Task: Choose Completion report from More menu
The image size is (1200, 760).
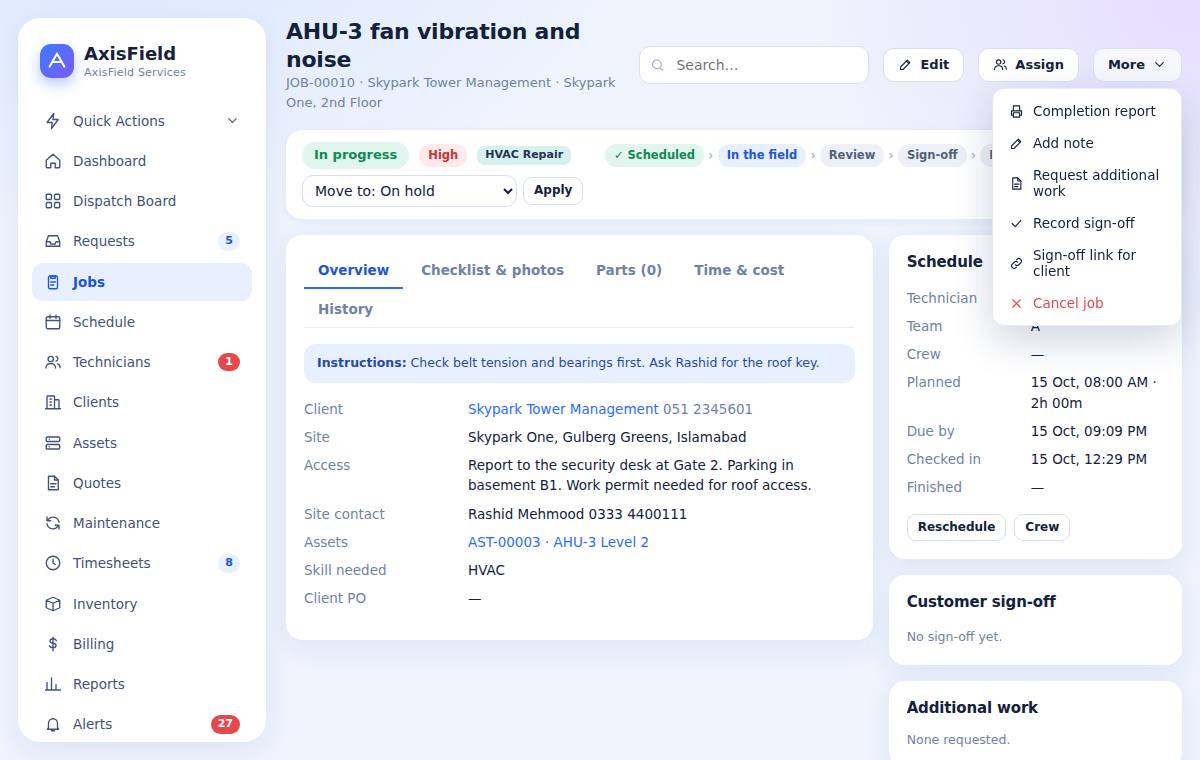Action: coord(1087,111)
